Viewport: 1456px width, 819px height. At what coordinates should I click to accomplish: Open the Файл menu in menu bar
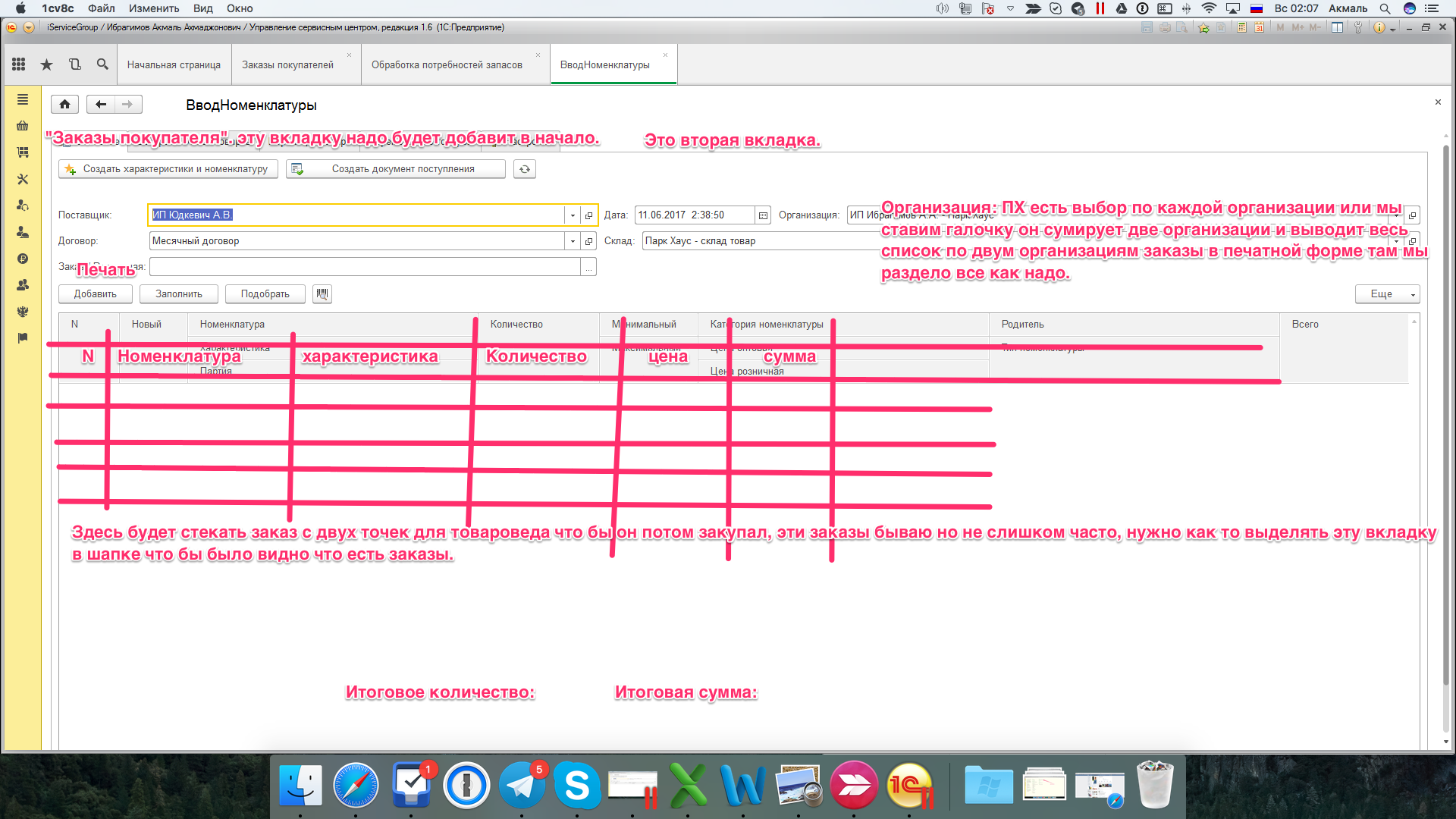101,8
